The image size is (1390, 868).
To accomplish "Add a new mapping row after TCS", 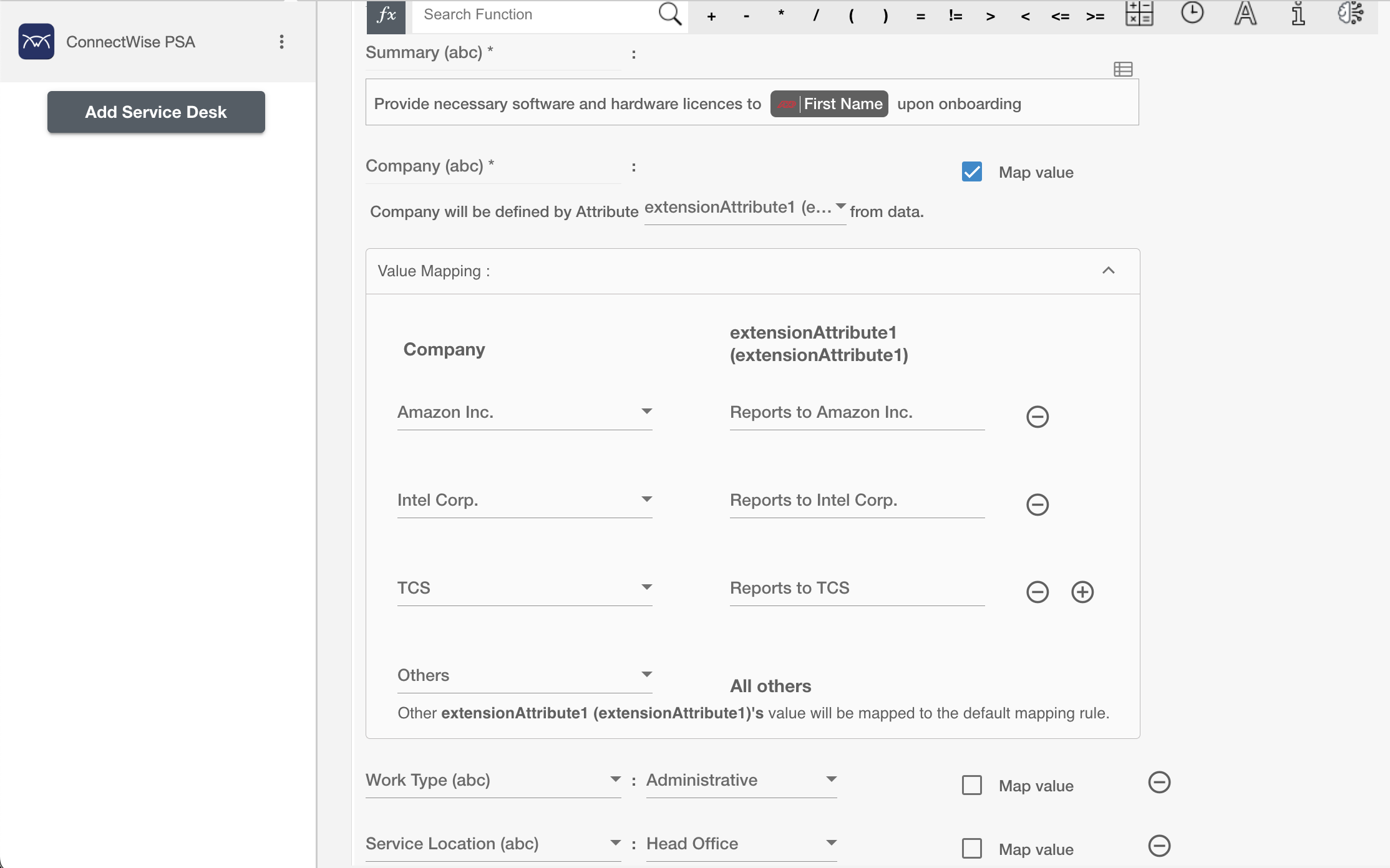I will [1082, 592].
